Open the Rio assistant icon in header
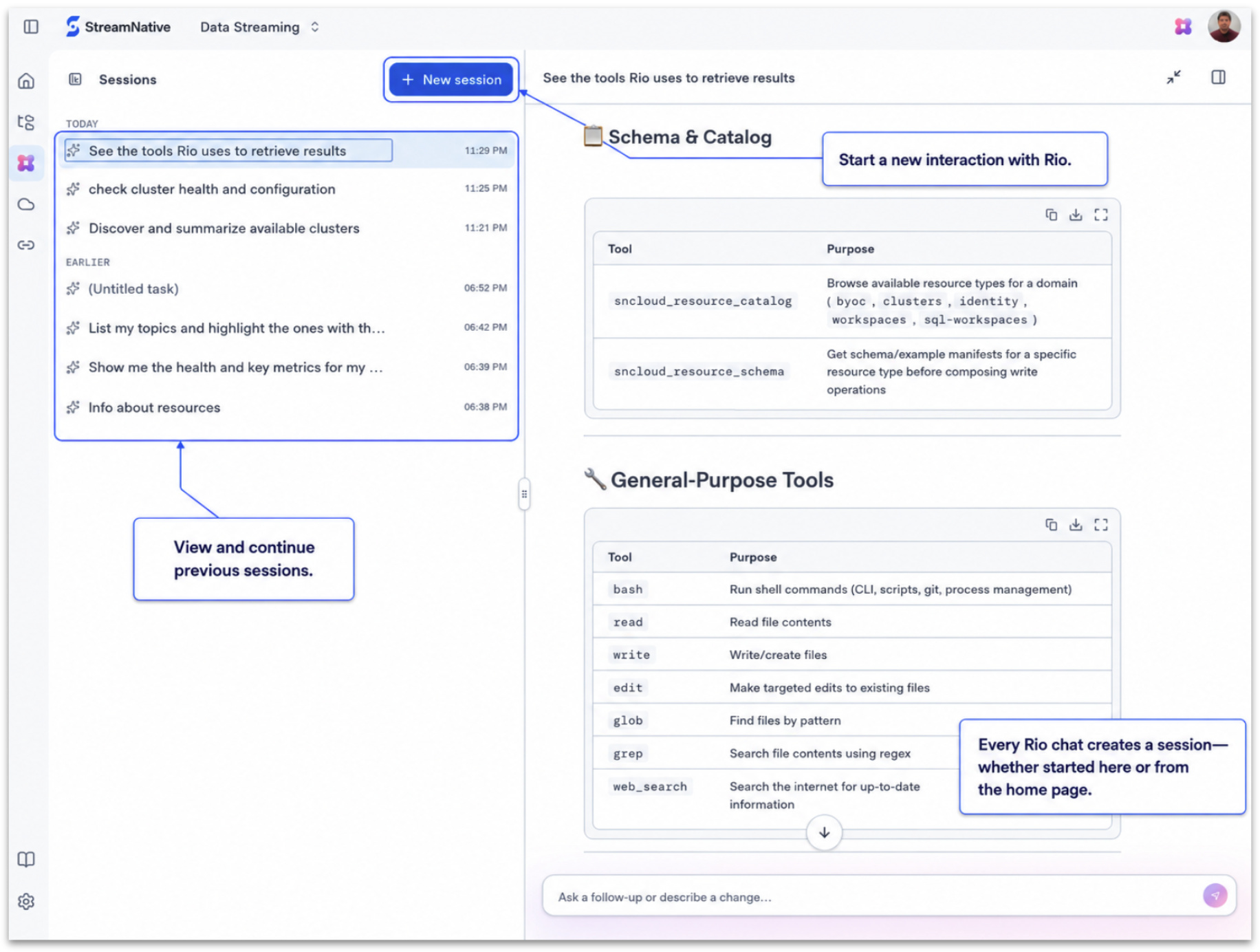1260x952 pixels. (1182, 27)
